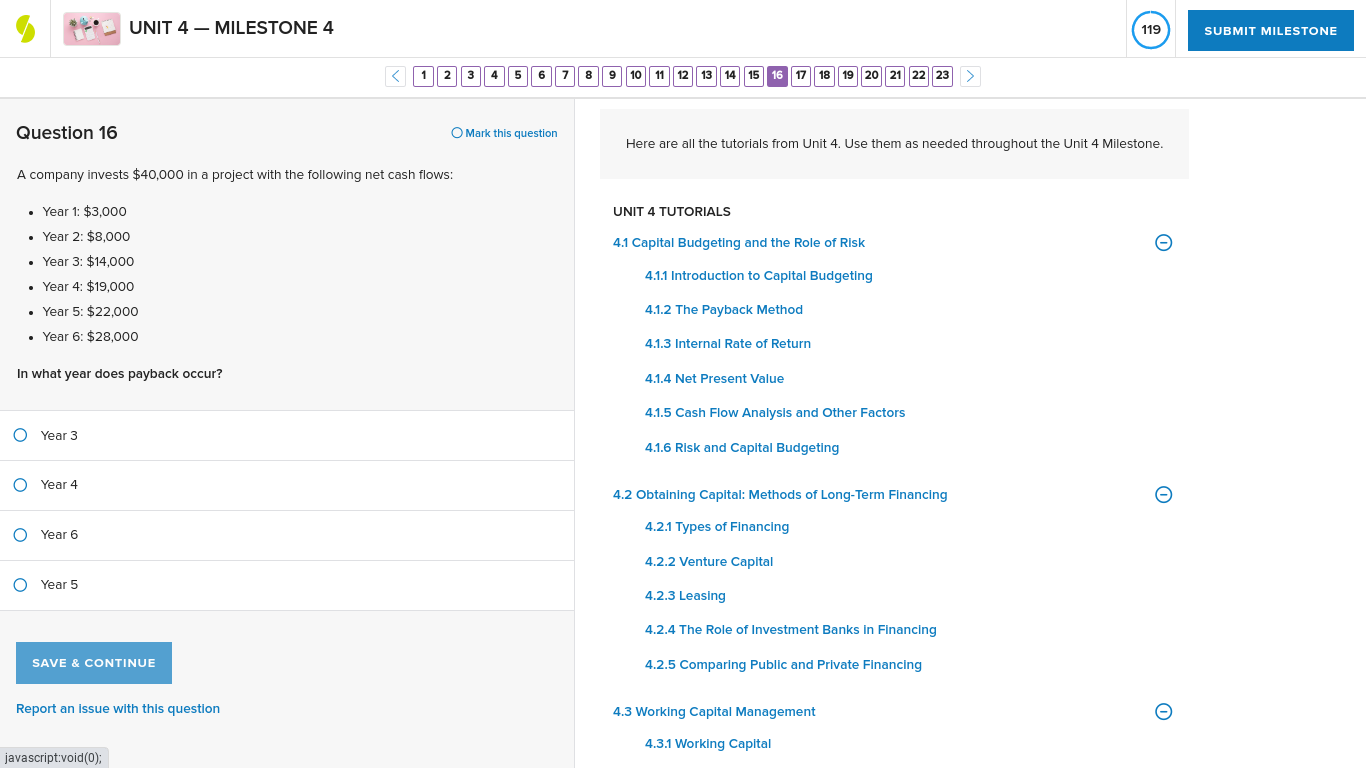This screenshot has height=768, width=1366.
Task: Collapse the Working Capital Management section
Action: (1163, 711)
